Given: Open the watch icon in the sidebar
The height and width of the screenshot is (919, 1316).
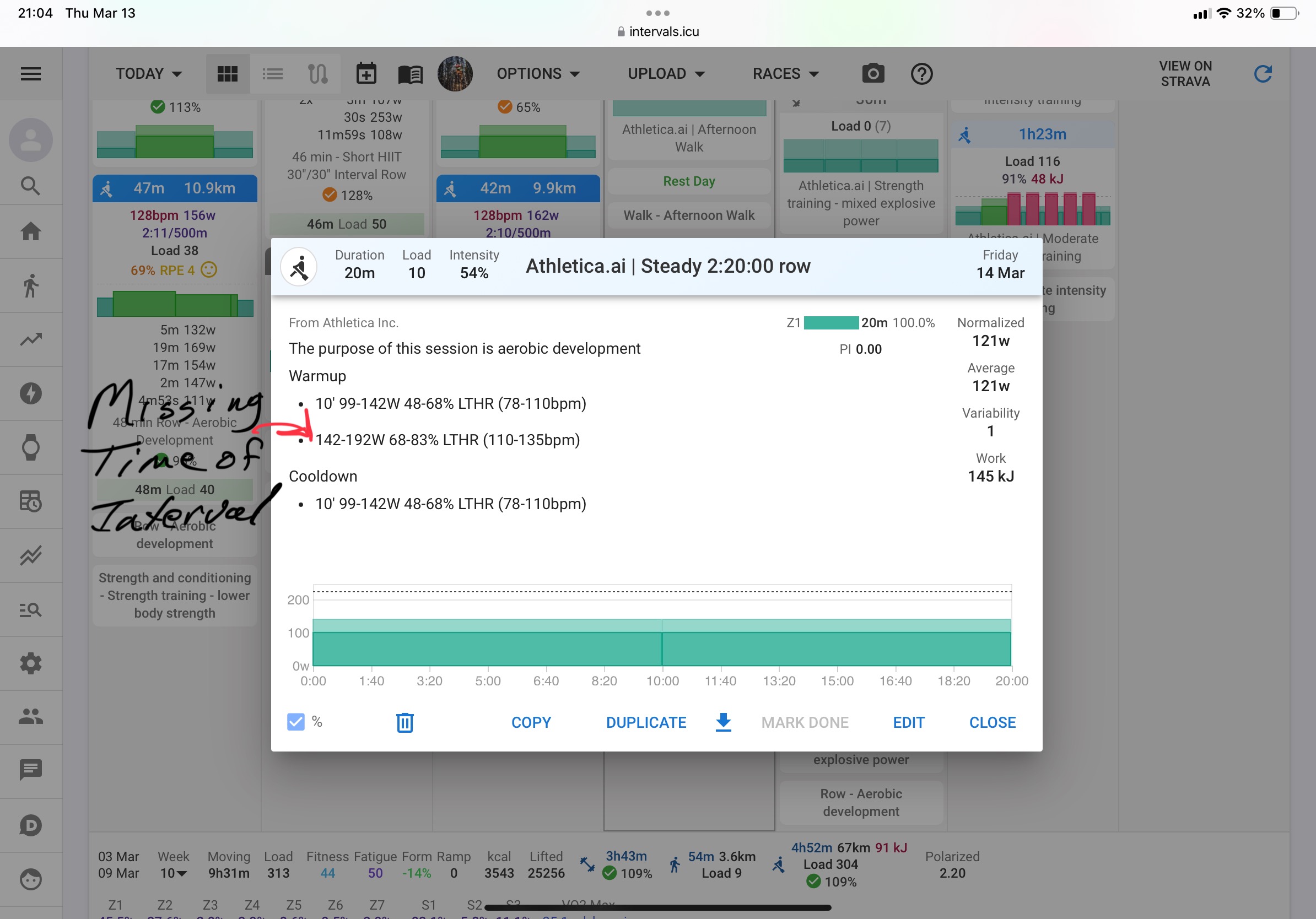Looking at the screenshot, I should point(31,447).
